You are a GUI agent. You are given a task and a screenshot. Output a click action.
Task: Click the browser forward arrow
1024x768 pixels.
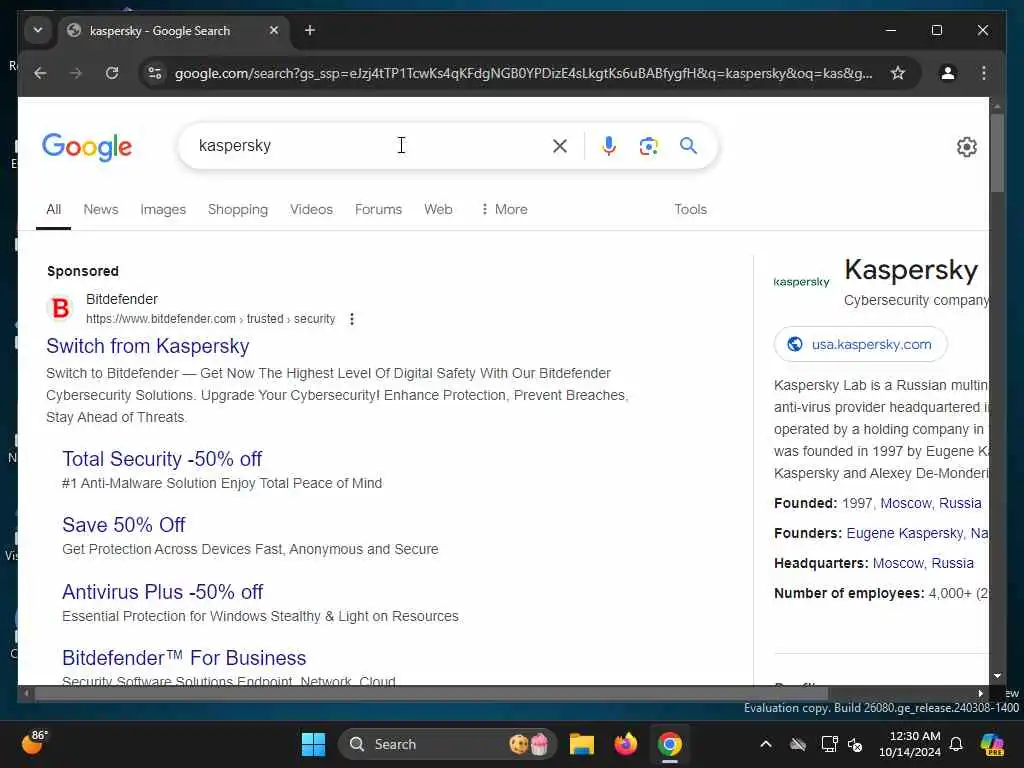pyautogui.click(x=76, y=73)
